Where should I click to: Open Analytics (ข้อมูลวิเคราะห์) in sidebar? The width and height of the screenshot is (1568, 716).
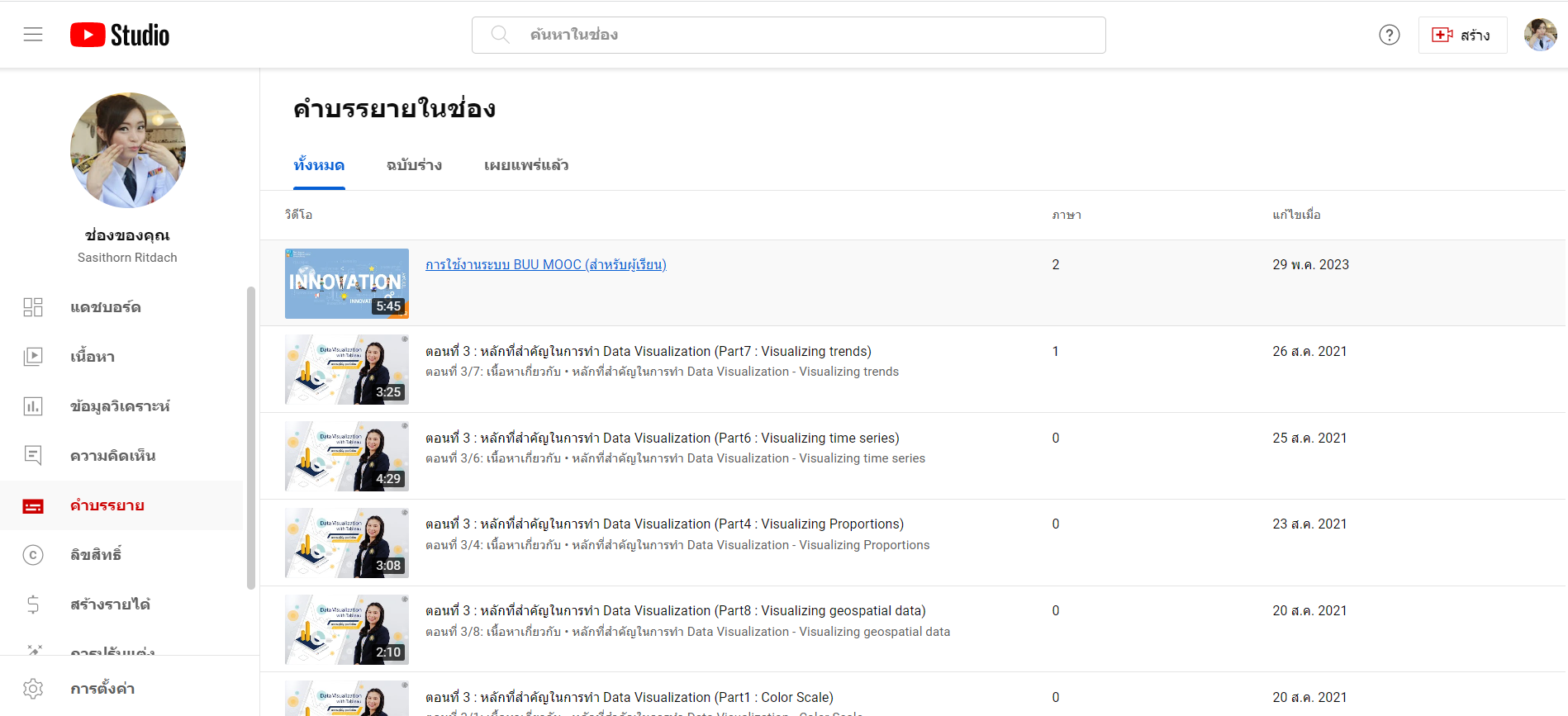(120, 406)
